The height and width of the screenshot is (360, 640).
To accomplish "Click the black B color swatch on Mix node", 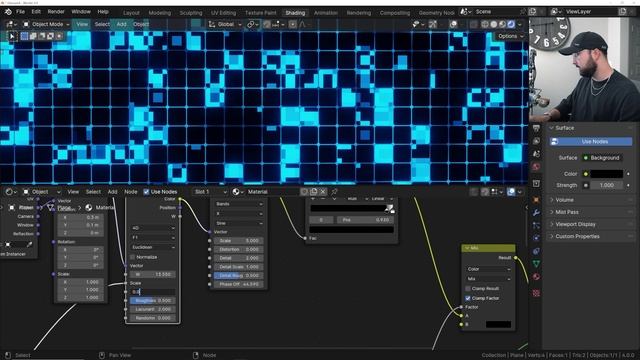I will pyautogui.click(x=498, y=325).
